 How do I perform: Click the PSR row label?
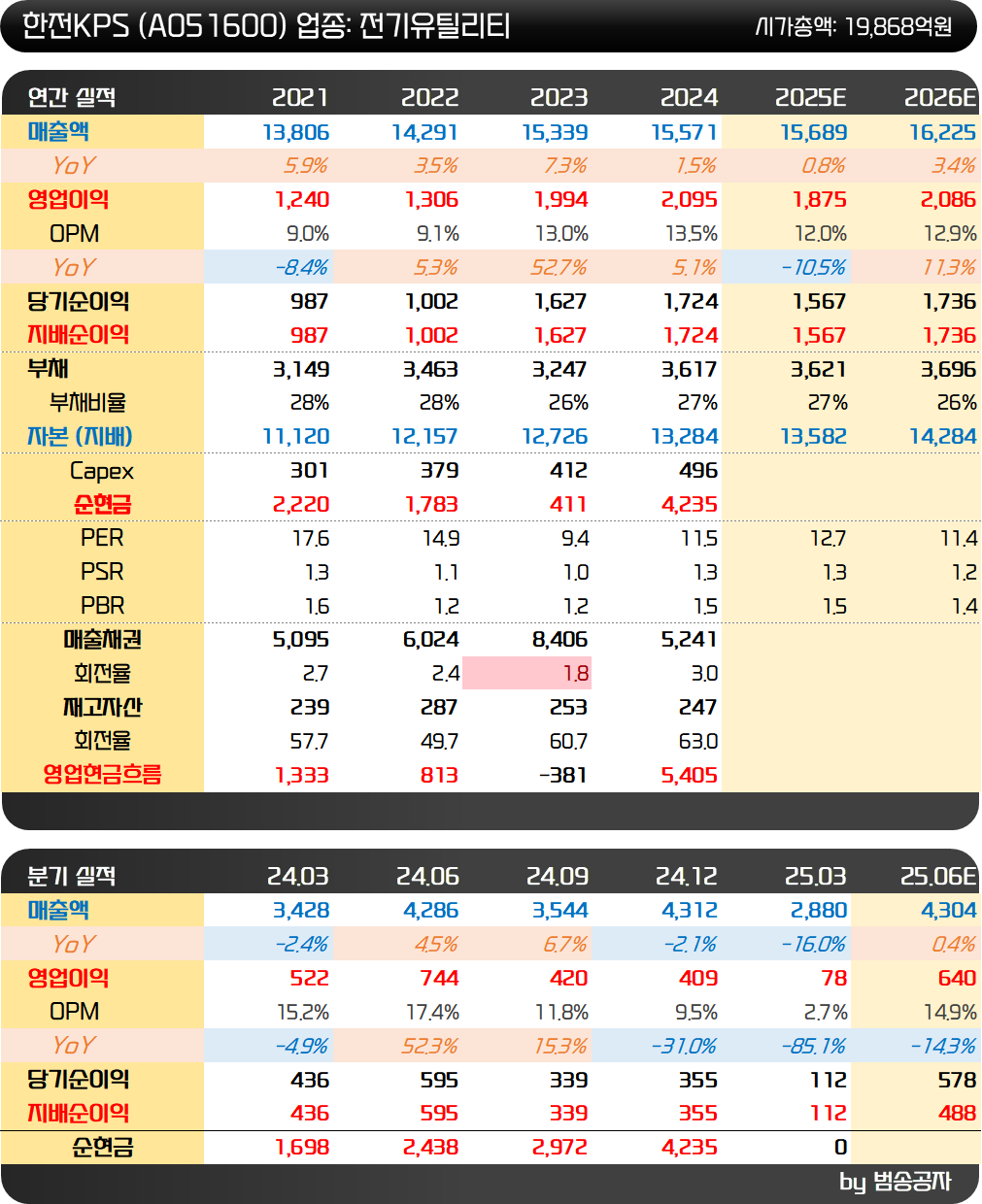click(x=102, y=572)
